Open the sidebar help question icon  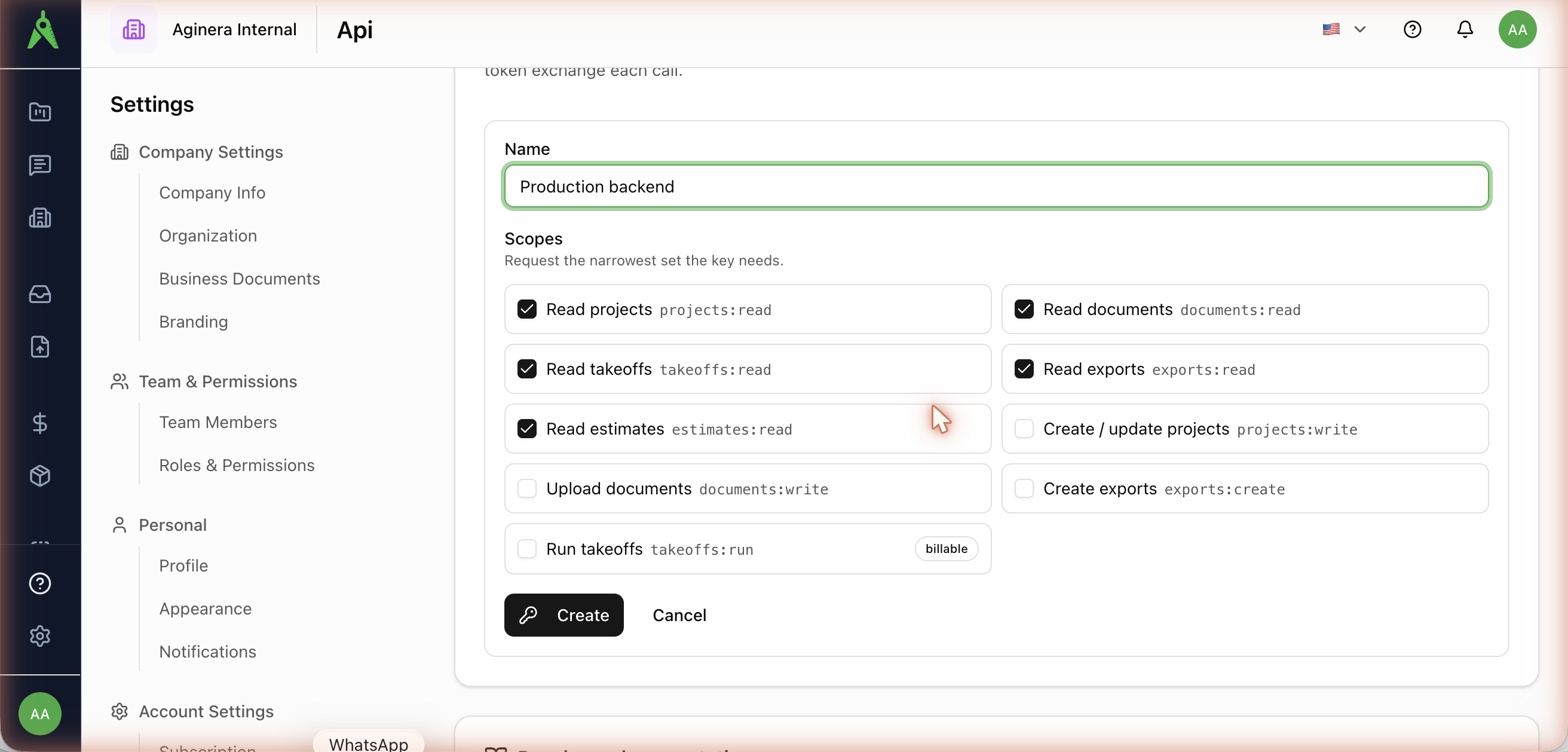pos(40,583)
